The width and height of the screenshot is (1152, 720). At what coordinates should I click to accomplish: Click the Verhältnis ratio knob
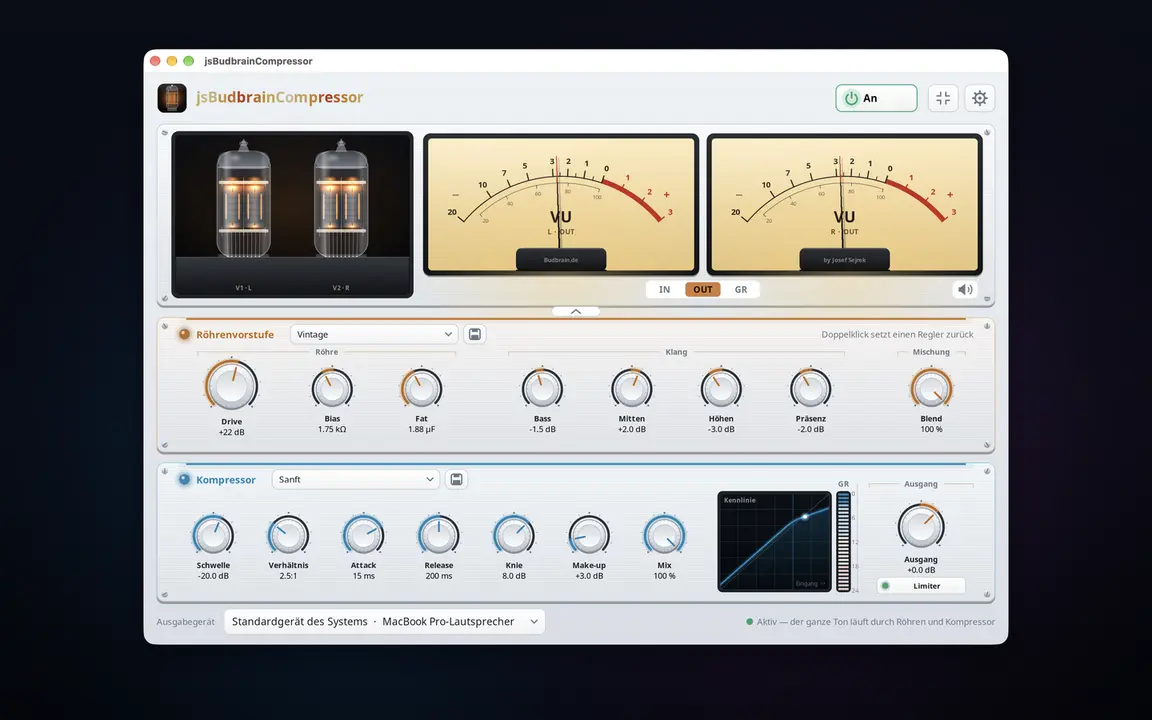288,535
